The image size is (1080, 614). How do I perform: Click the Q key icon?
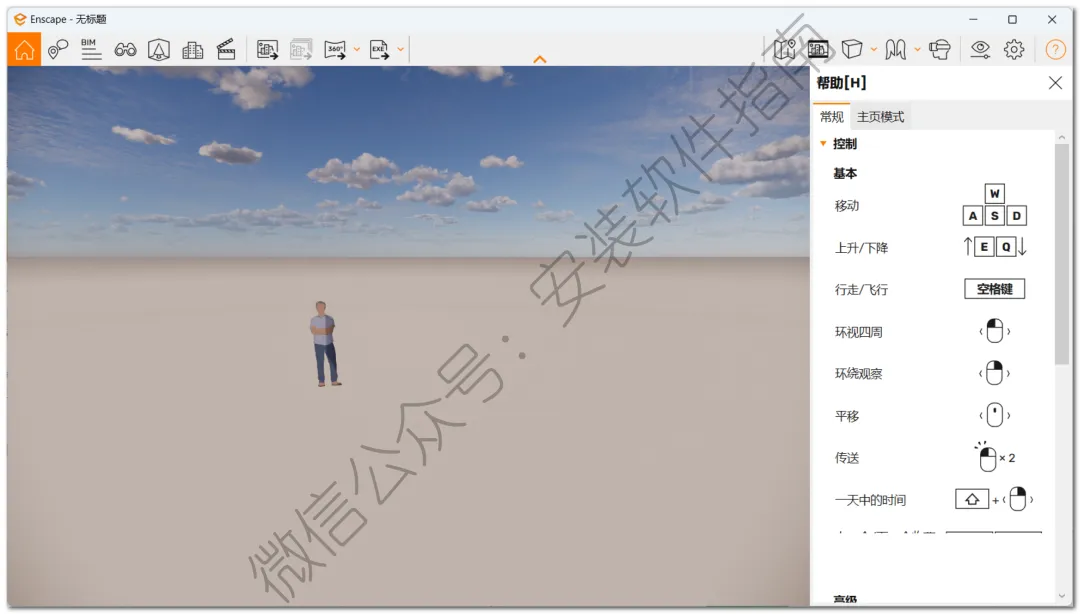click(1006, 247)
